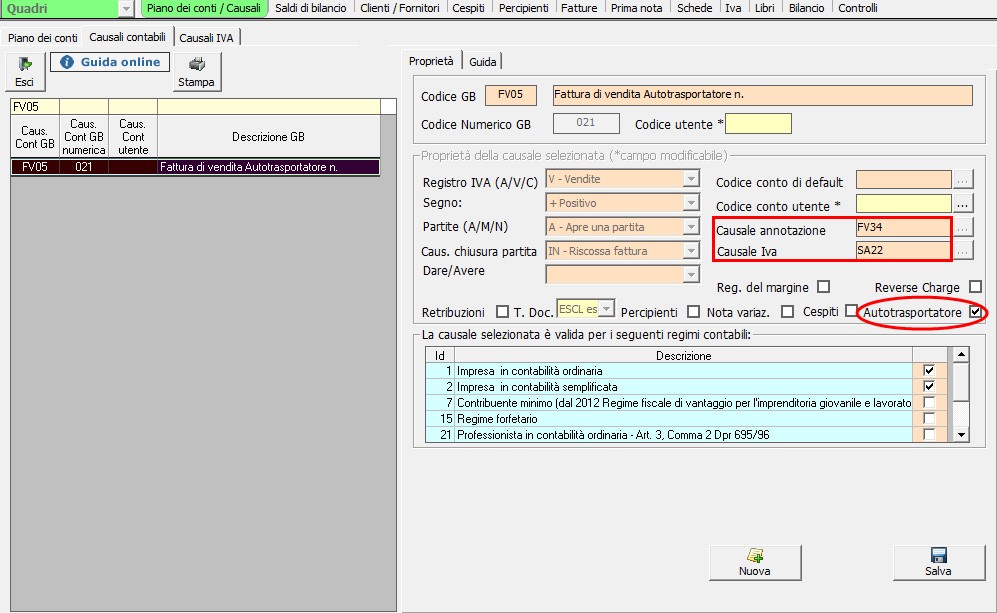Expand the Registro IVA dropdown
Viewport: 997px width, 613px height.
(x=690, y=180)
